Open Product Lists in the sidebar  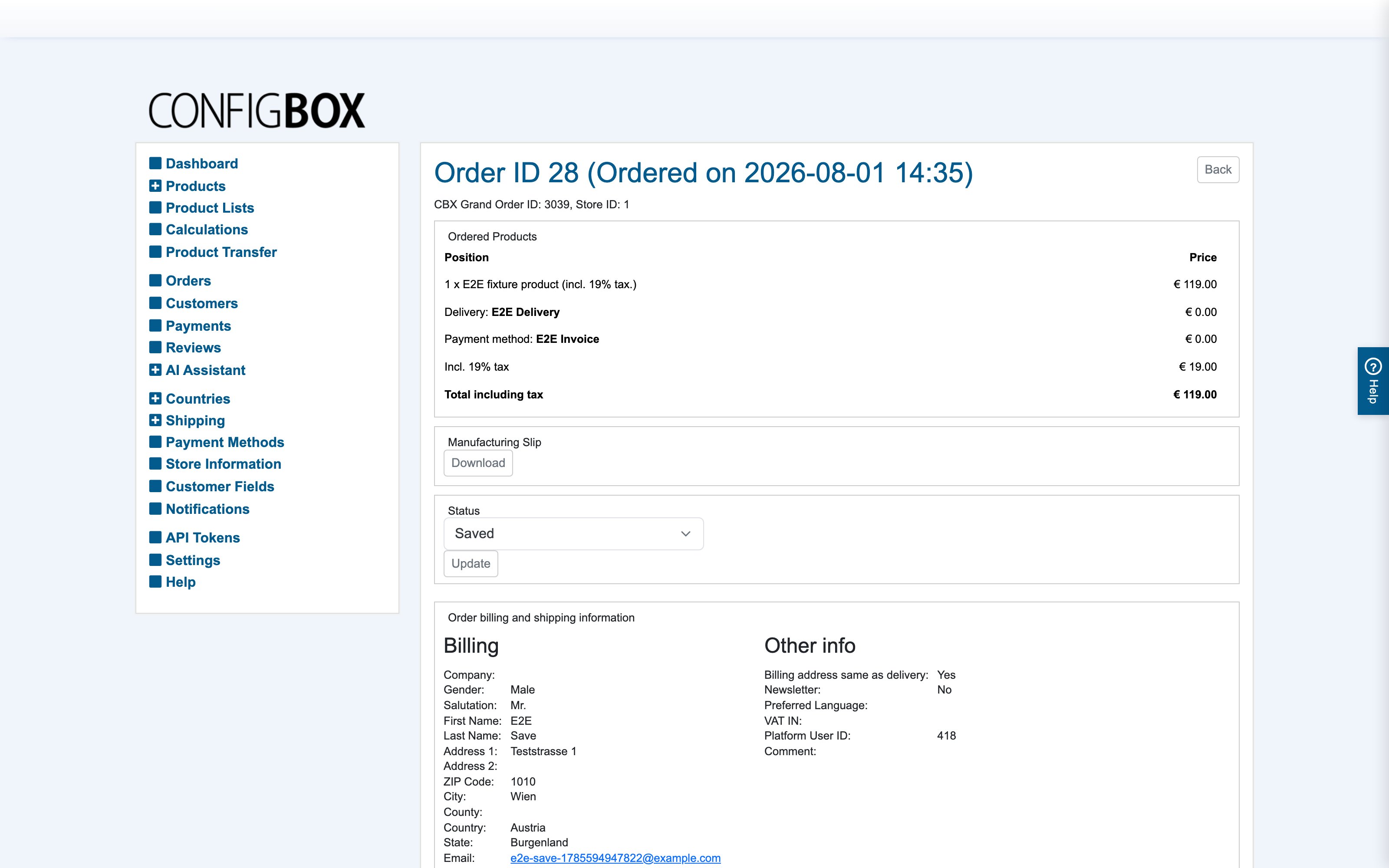point(210,208)
